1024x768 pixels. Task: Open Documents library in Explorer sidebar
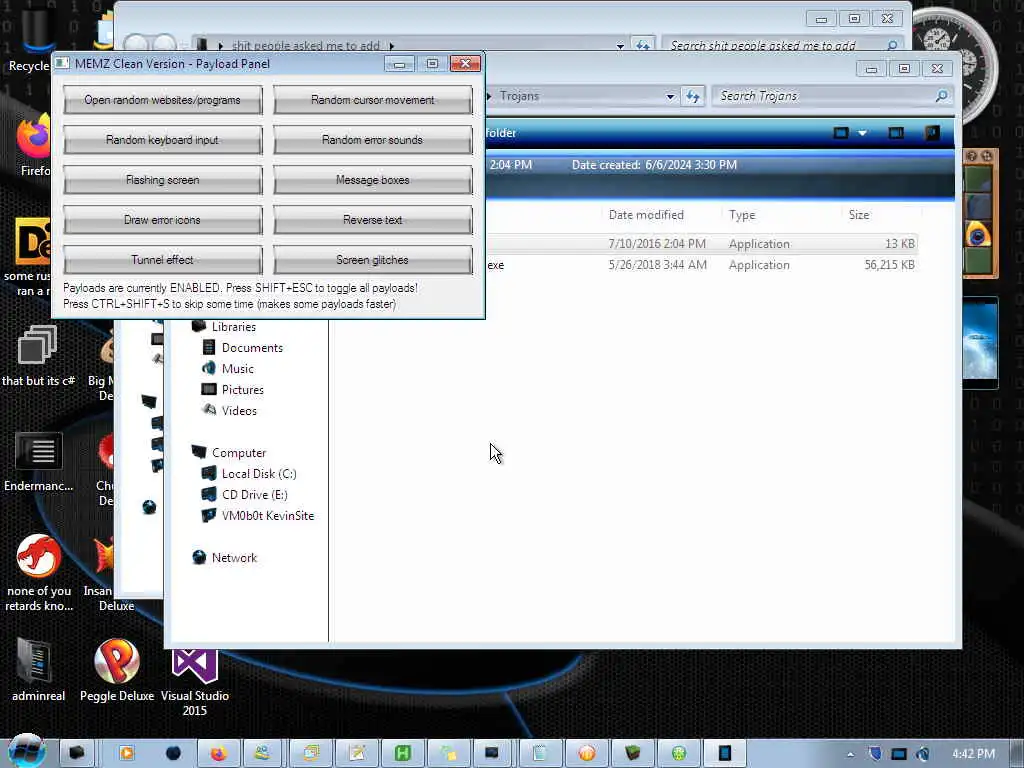click(252, 347)
